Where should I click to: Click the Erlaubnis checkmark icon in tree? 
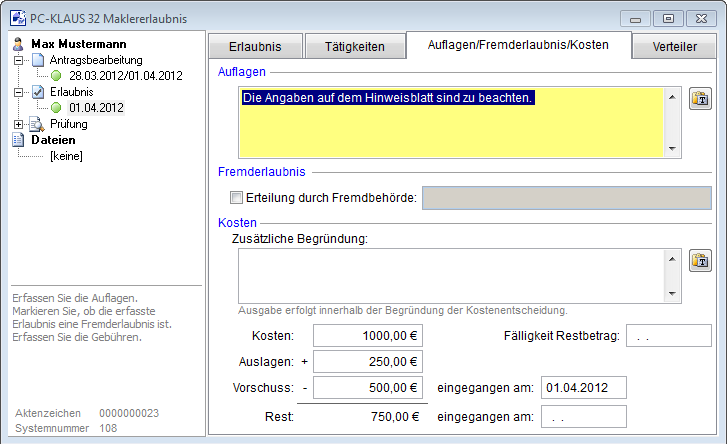click(37, 92)
